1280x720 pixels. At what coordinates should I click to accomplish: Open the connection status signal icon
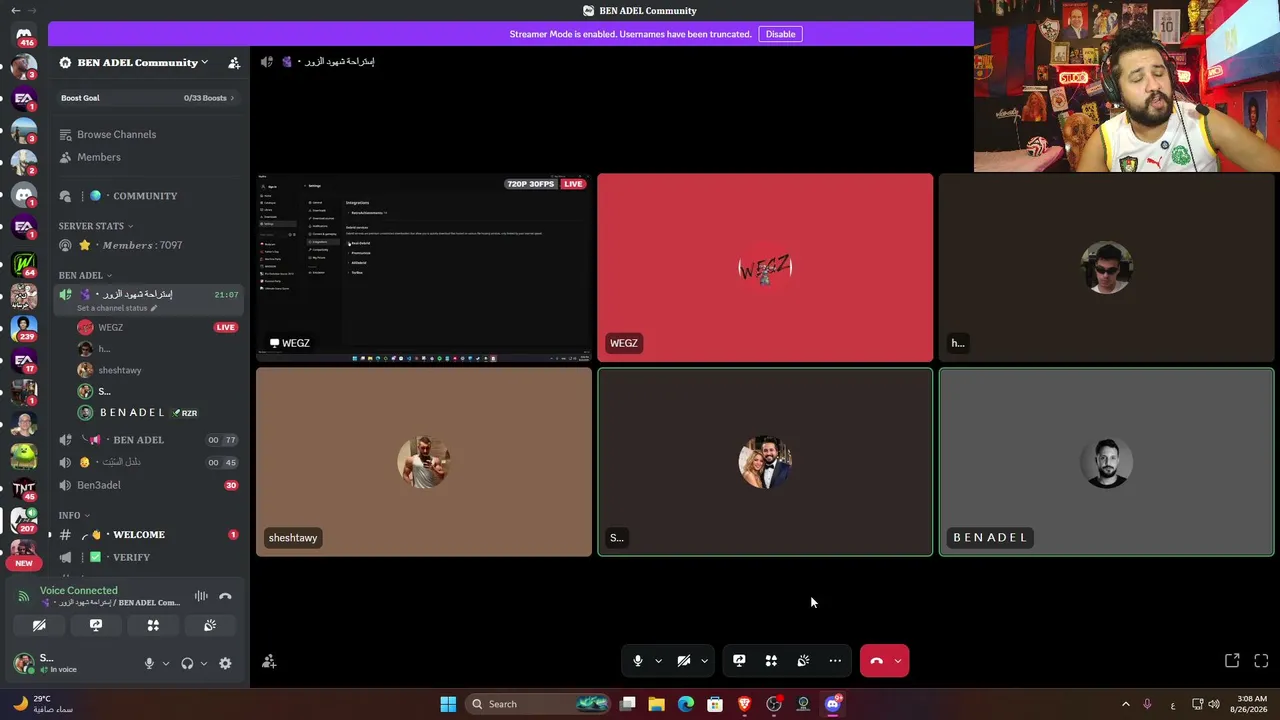pos(24,596)
